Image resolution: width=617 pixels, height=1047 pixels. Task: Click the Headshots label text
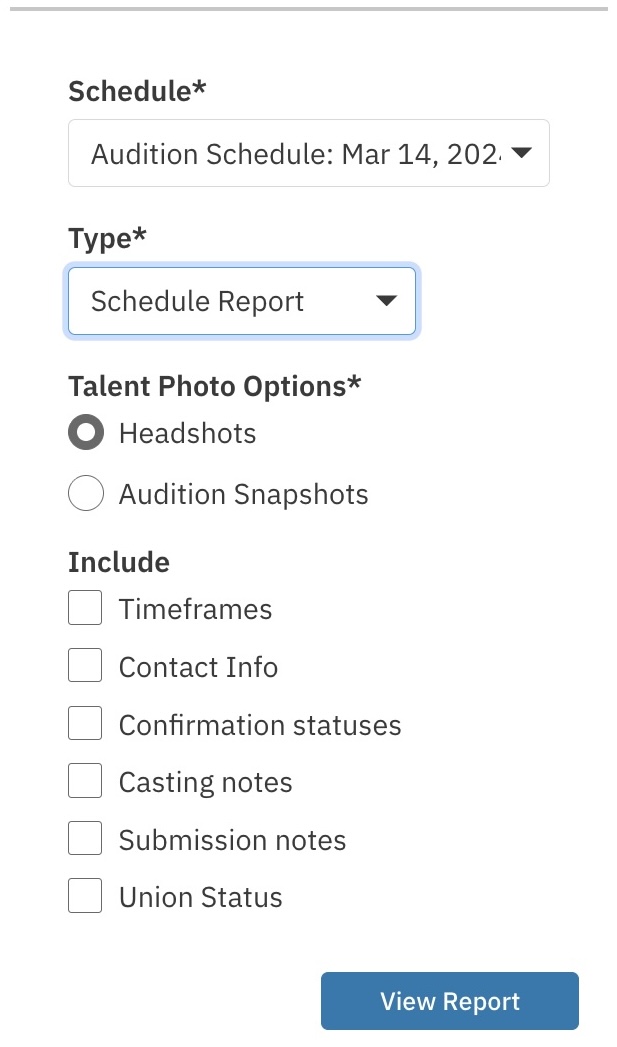coord(187,433)
